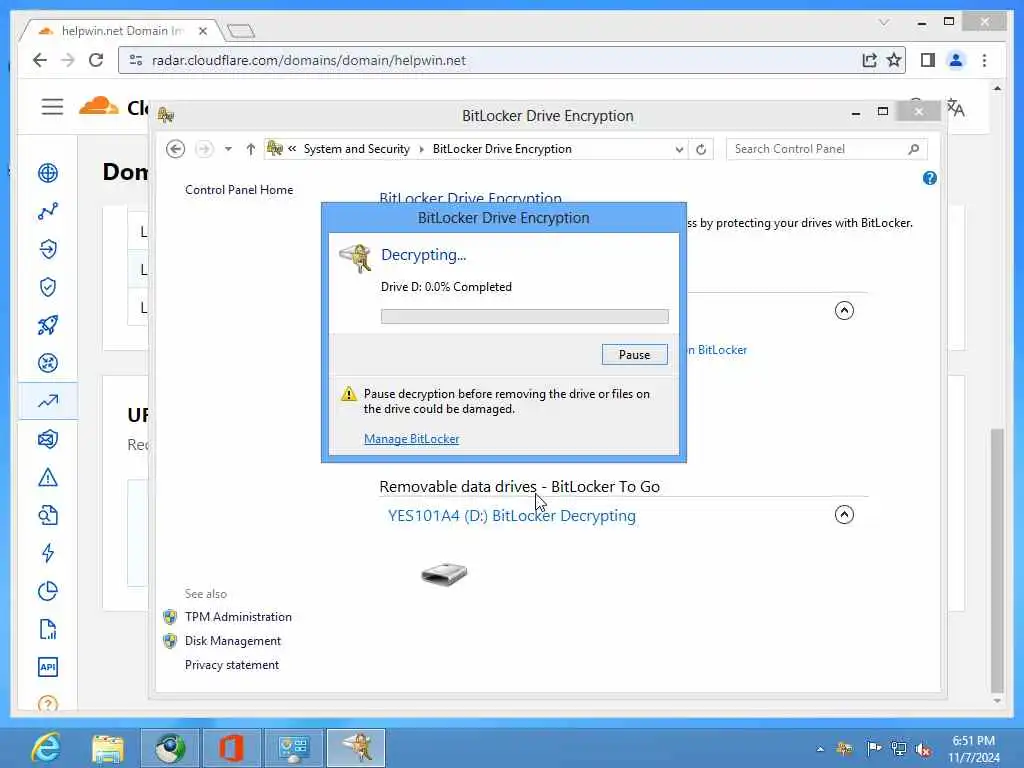Screen dimensions: 1024x768
Task: Open the recent locations dropdown arrow
Action: pos(228,150)
